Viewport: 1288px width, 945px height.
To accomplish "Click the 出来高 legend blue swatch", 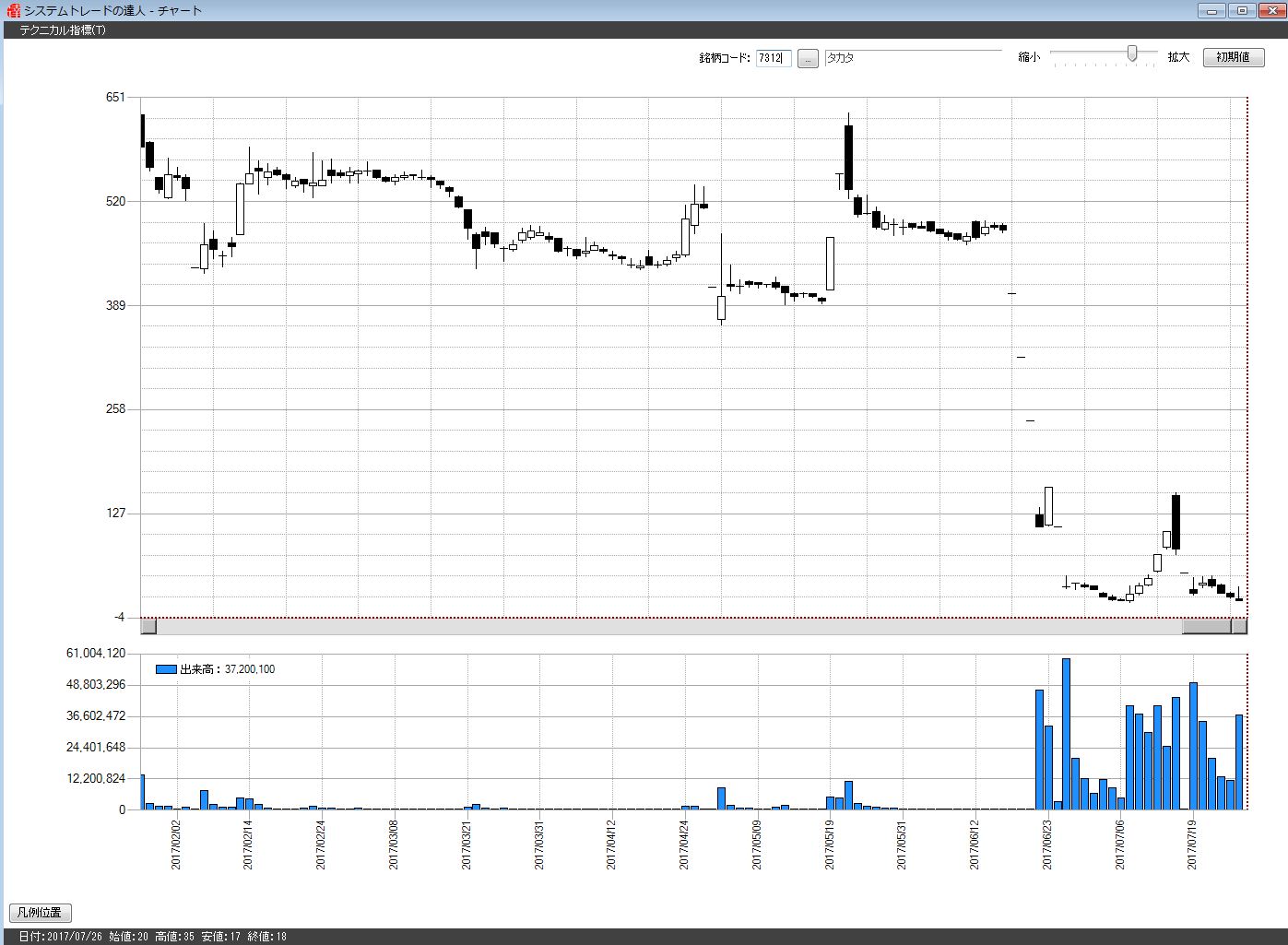I will (x=166, y=669).
